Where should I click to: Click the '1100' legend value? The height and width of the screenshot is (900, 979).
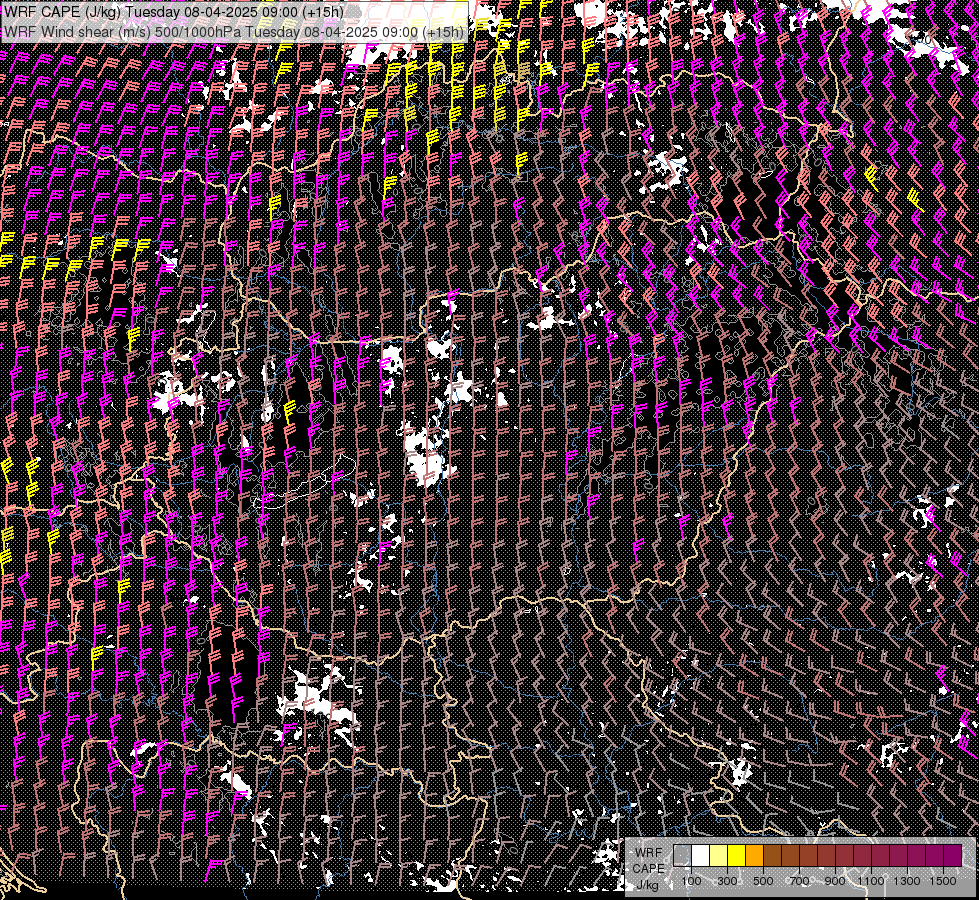click(870, 881)
